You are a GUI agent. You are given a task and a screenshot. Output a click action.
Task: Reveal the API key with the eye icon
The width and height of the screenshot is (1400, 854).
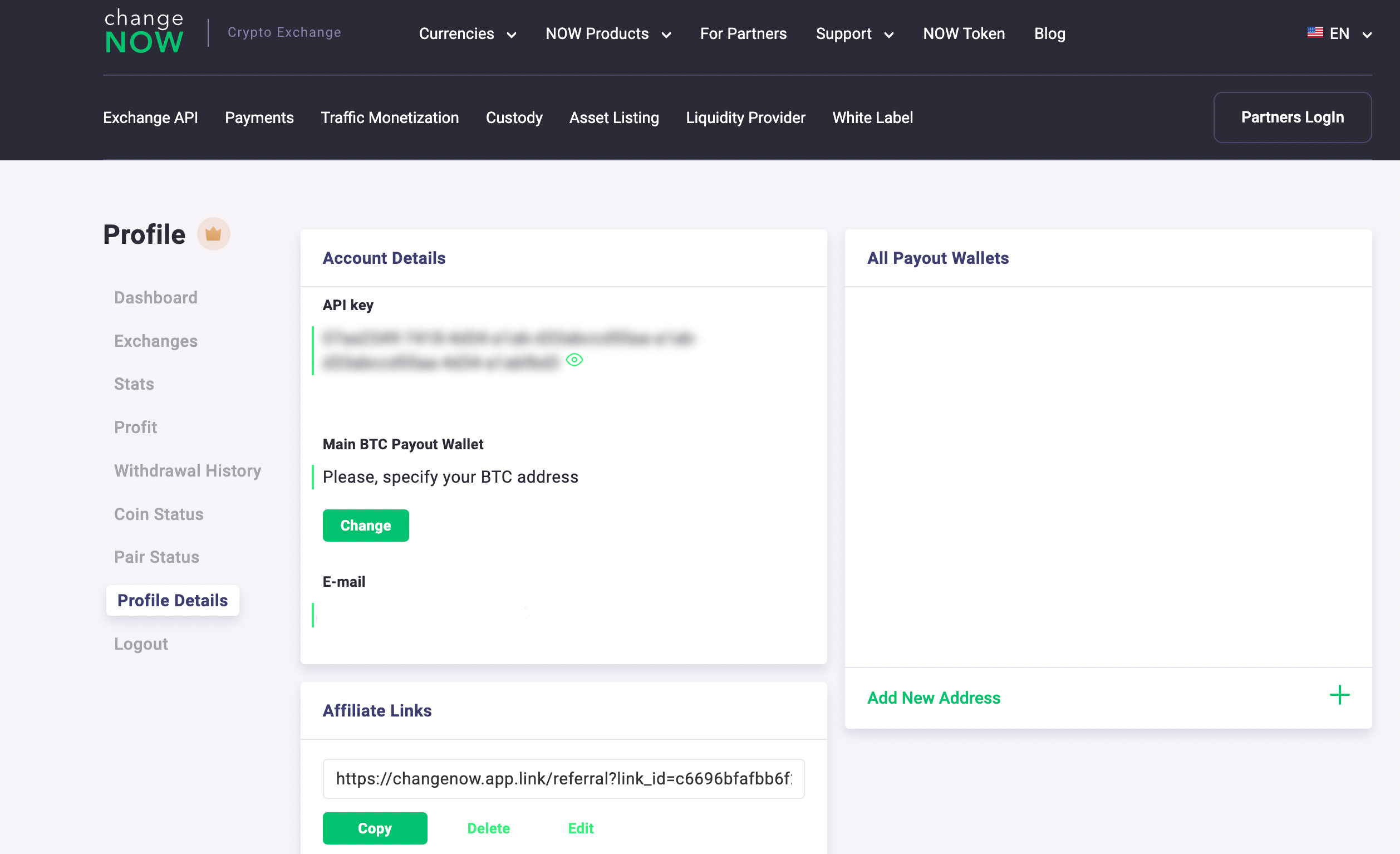coord(574,360)
